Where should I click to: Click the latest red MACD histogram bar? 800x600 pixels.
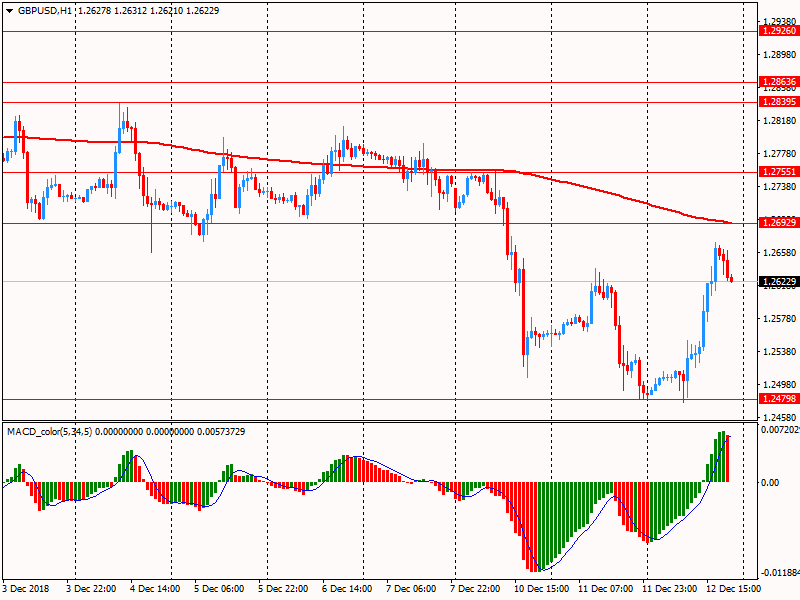coord(727,459)
